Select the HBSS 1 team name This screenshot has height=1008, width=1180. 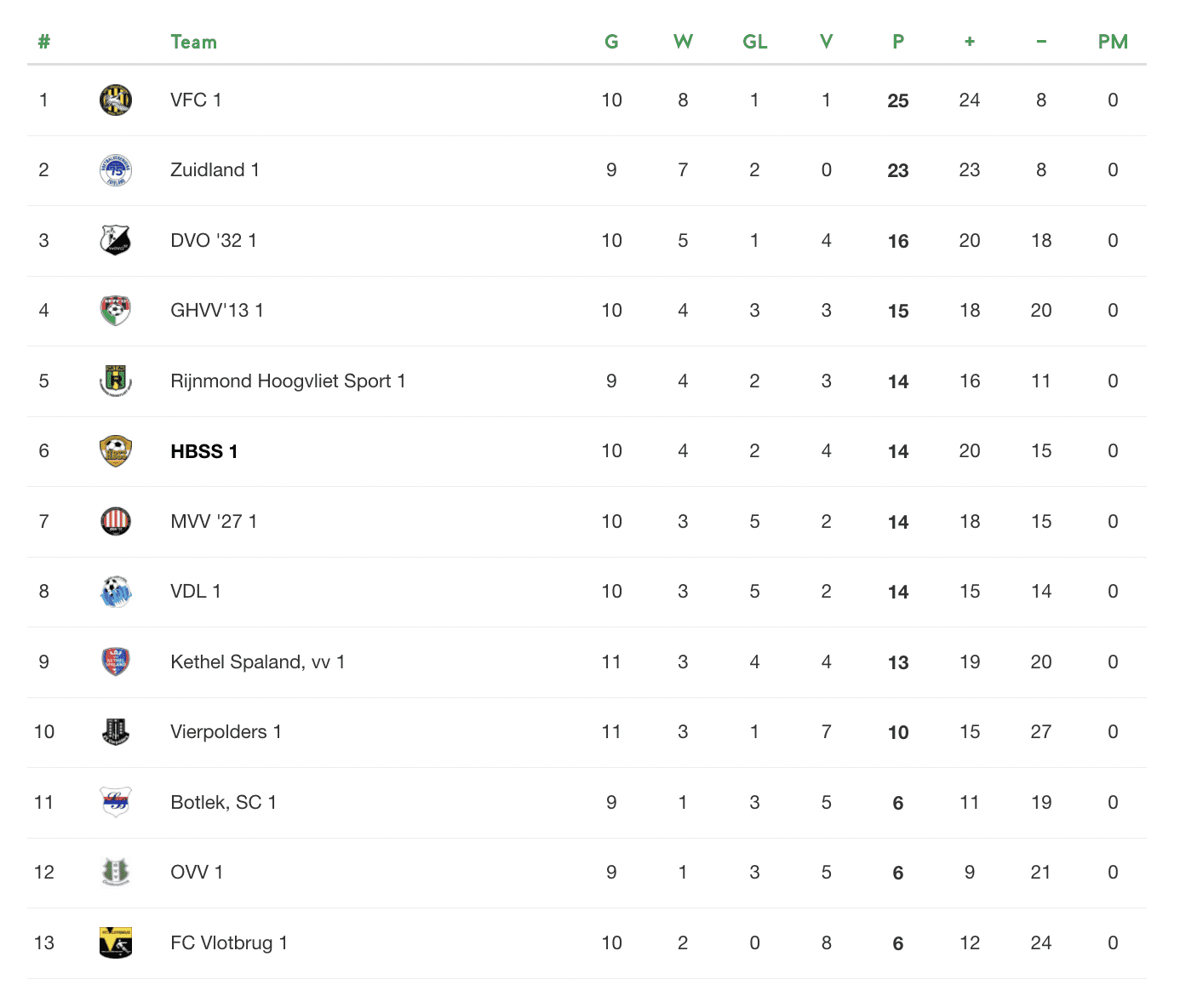pos(204,451)
